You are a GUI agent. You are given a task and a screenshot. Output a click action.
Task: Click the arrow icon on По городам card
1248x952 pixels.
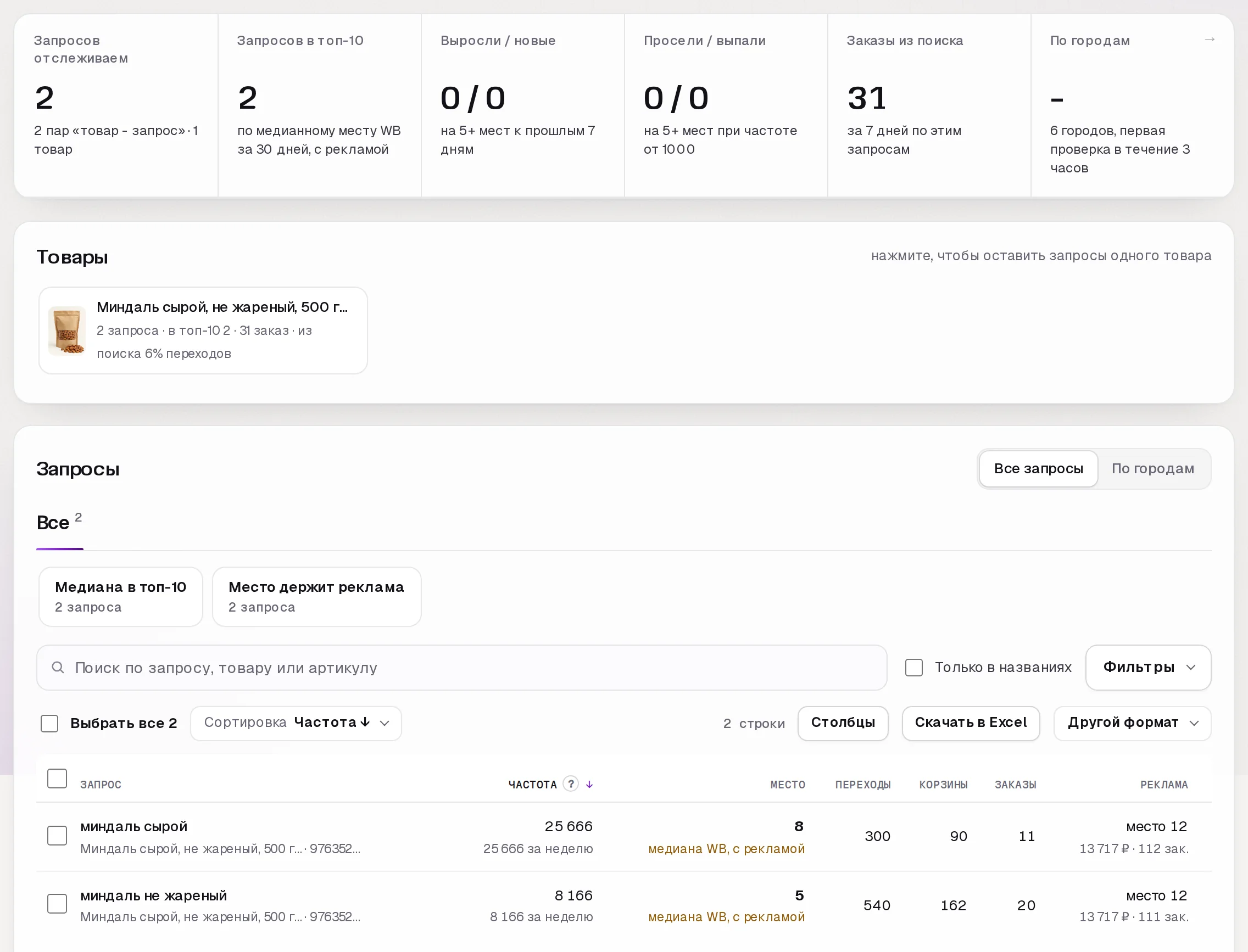tap(1210, 40)
